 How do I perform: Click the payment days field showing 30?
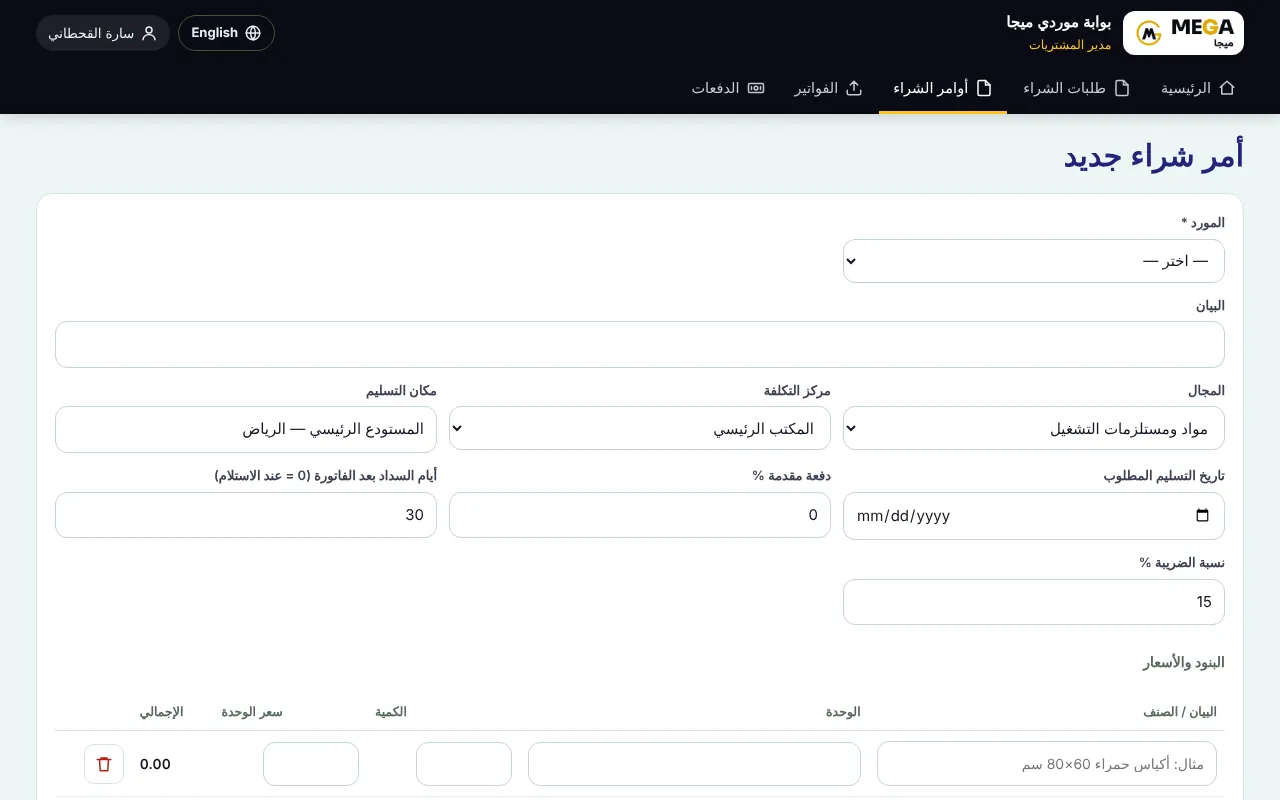246,515
